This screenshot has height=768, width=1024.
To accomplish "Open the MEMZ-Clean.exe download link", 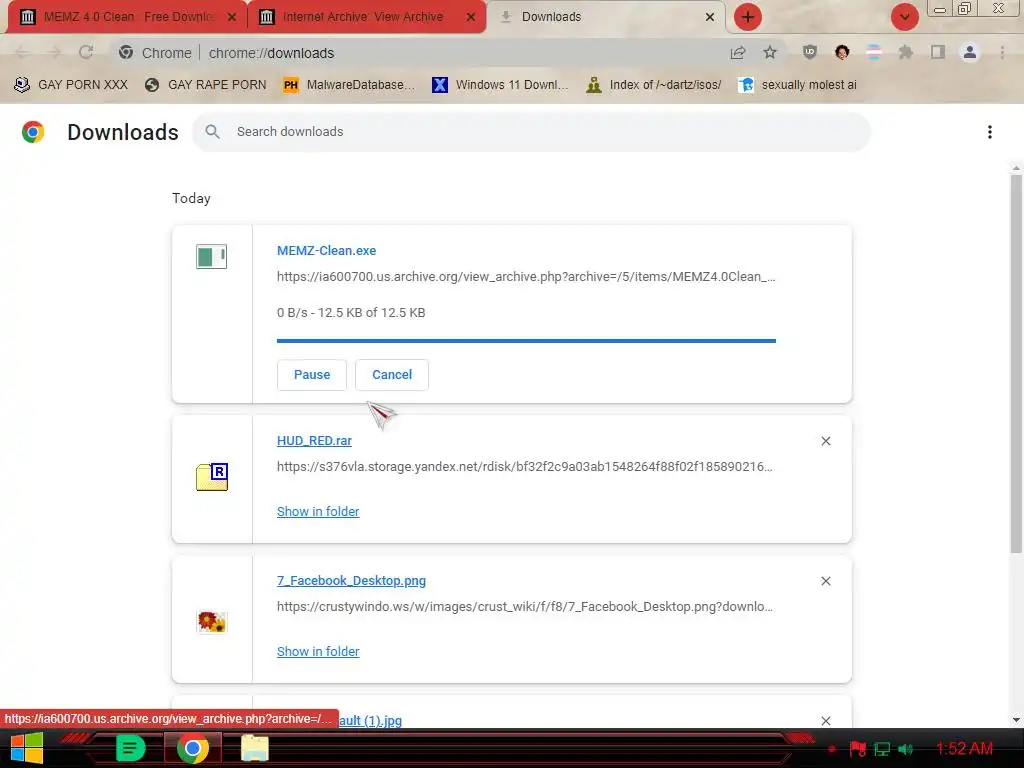I will tap(327, 251).
